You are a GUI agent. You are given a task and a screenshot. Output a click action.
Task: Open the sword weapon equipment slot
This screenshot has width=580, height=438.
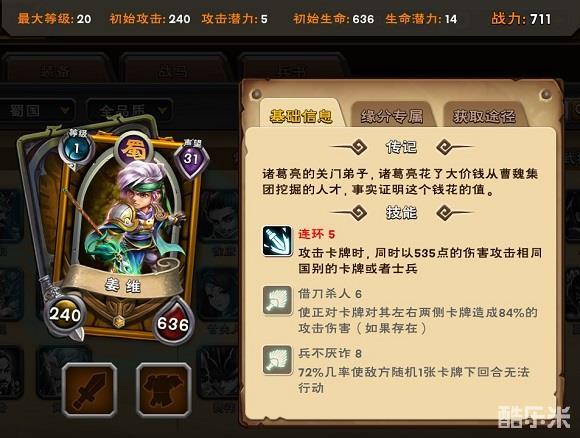(x=90, y=389)
